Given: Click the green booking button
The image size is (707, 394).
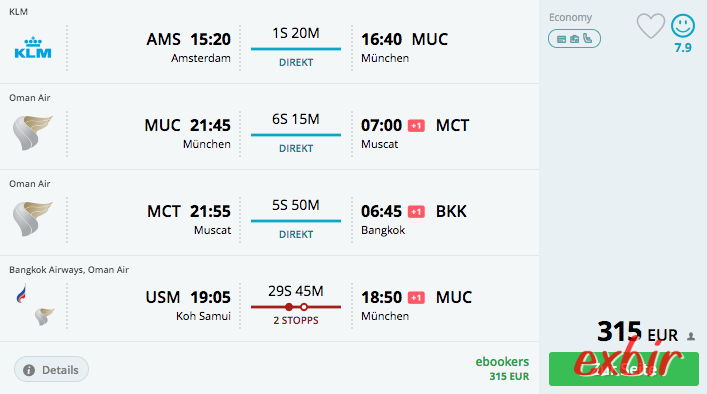Looking at the screenshot, I should 624,369.
